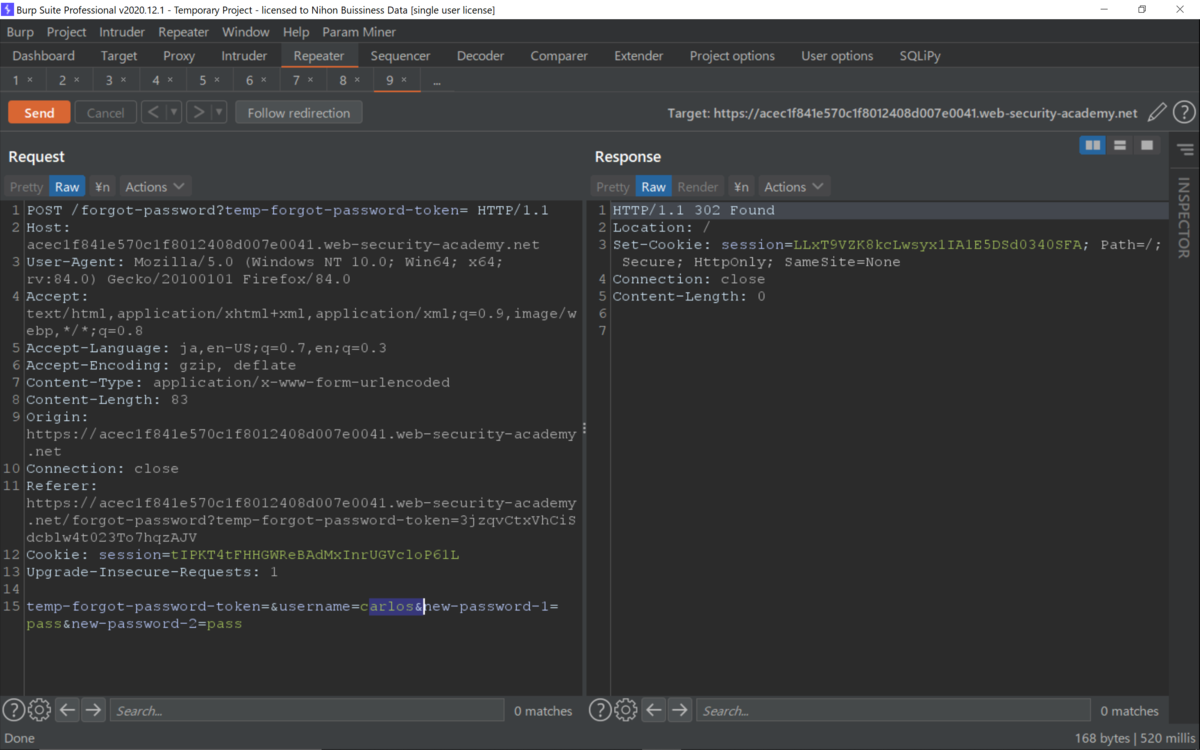Open Project options tab
The width and height of the screenshot is (1200, 750).
coord(732,56)
